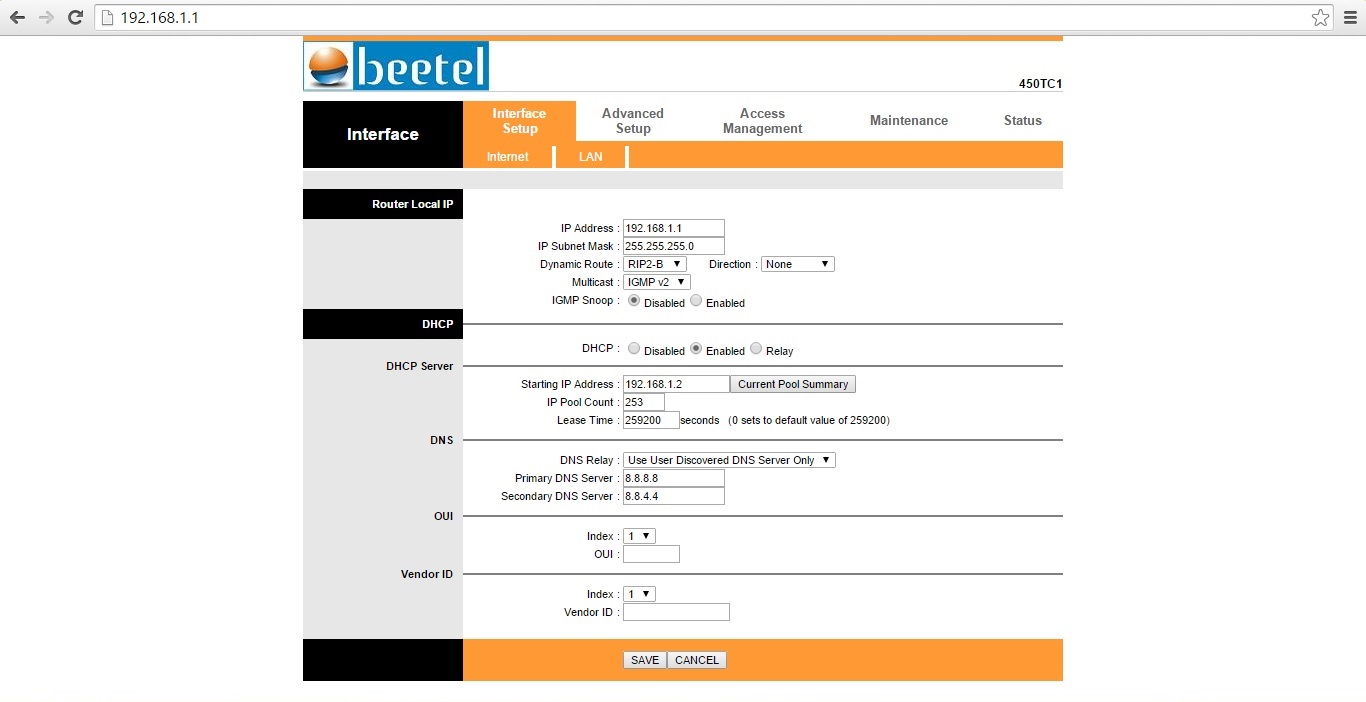Viewport: 1366px width, 702px height.
Task: Open the Multicast IGMP dropdown
Action: pyautogui.click(x=656, y=282)
